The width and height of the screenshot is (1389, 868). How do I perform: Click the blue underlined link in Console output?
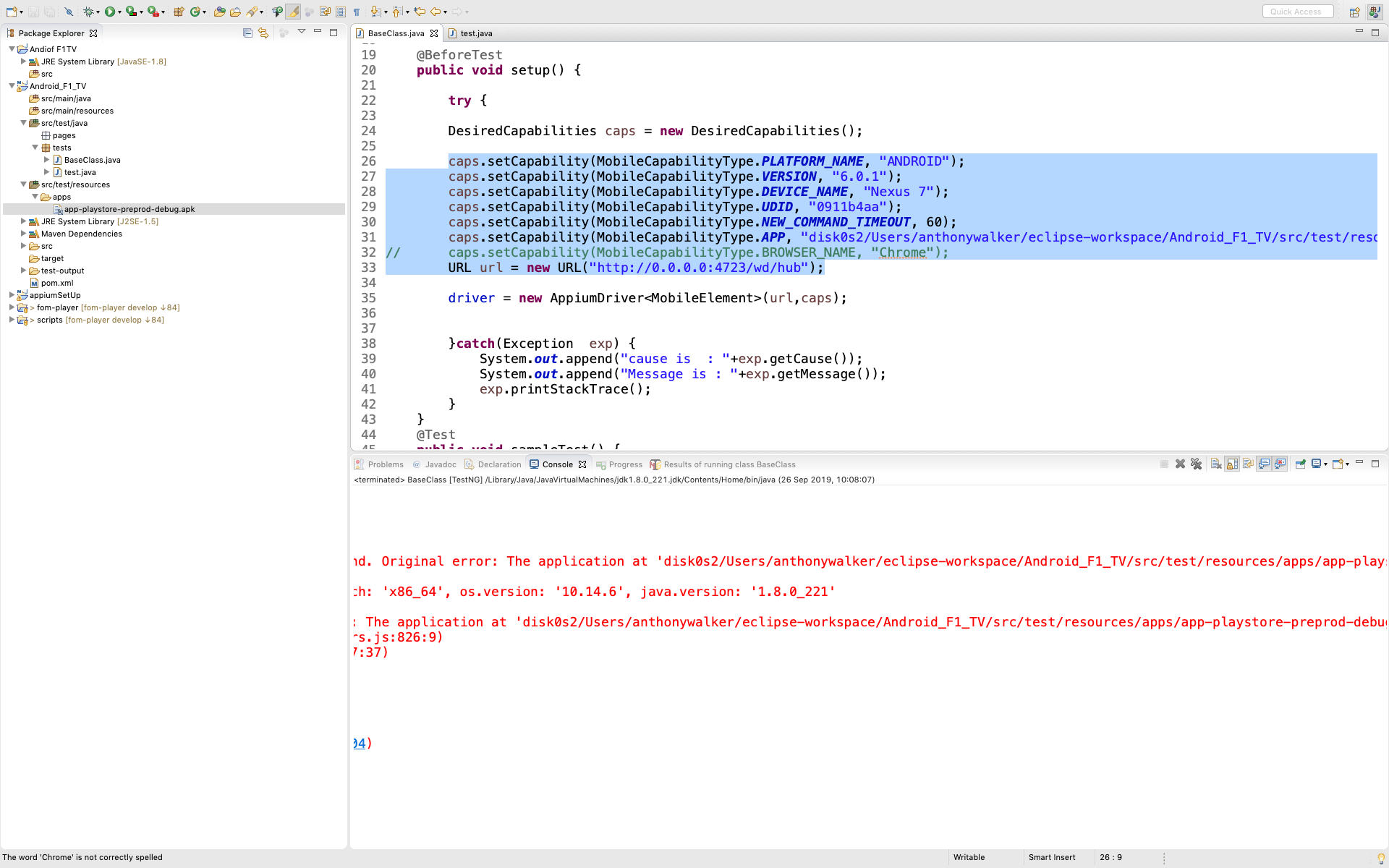(x=360, y=742)
